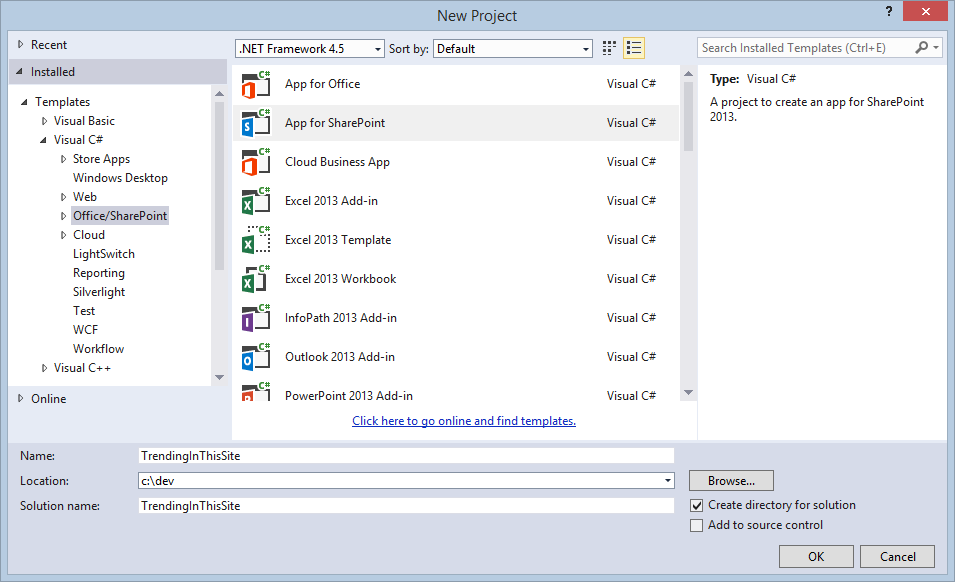
Task: Expand the Store Apps node arrow
Action: click(x=63, y=159)
